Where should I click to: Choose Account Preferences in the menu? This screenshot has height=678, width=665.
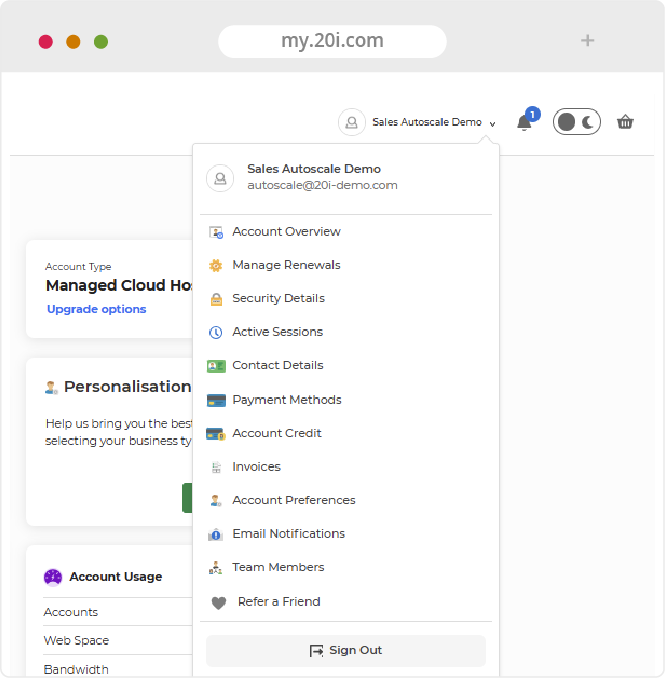point(293,500)
